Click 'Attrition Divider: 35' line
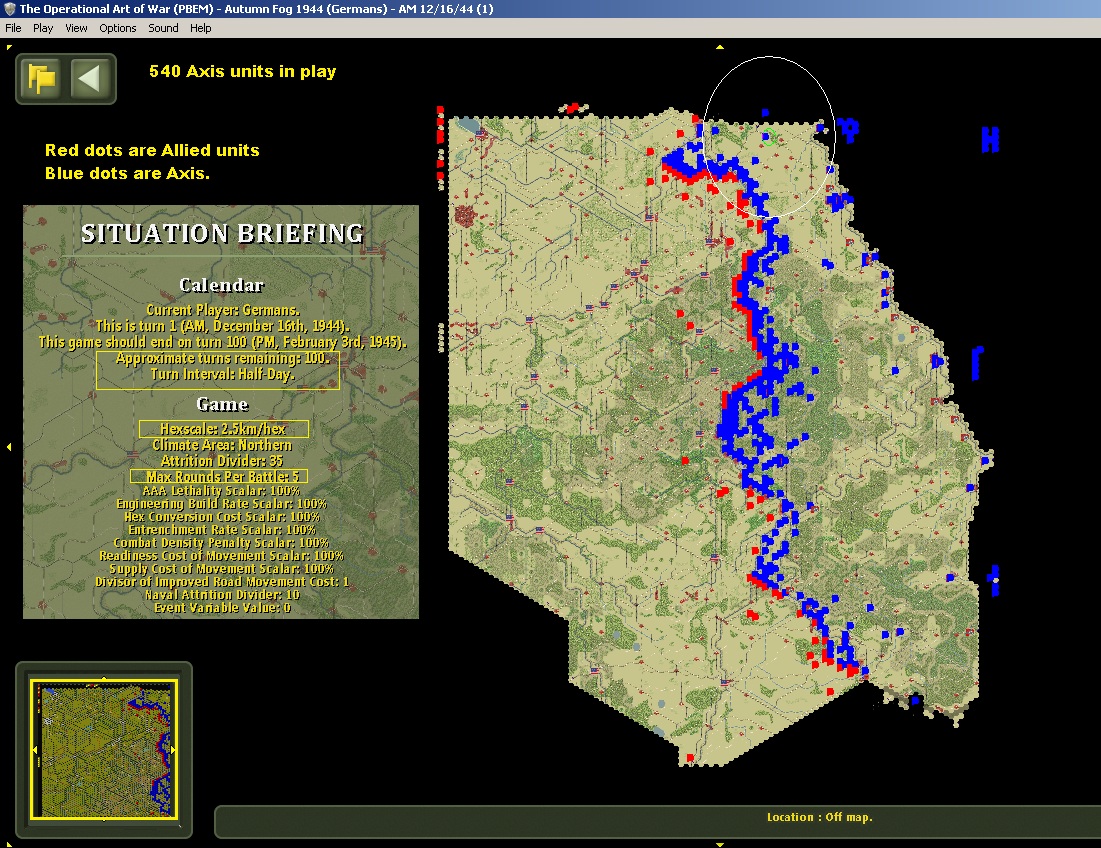The height and width of the screenshot is (848, 1101). click(222, 461)
